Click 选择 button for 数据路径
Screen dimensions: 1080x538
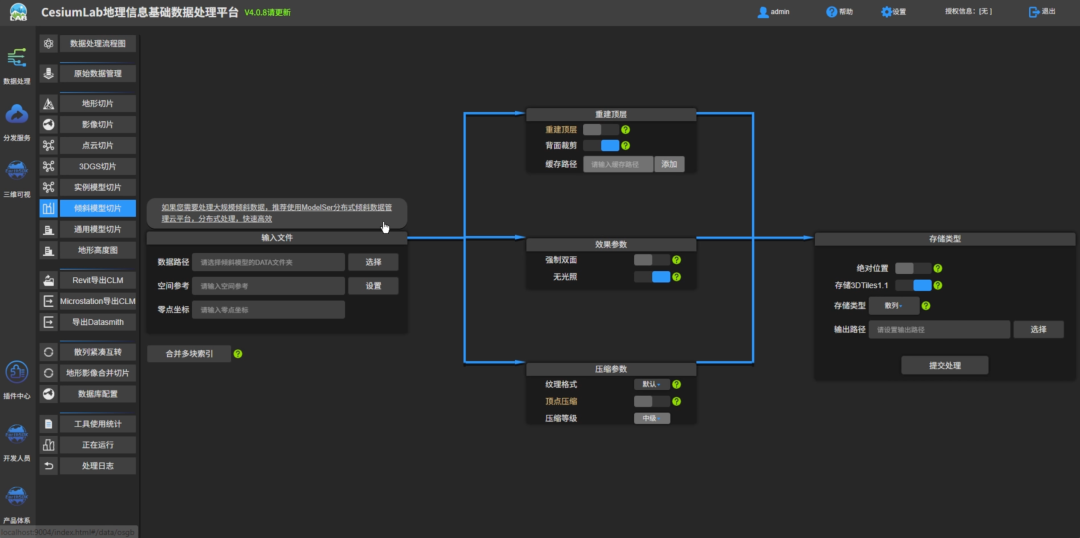[373, 262]
